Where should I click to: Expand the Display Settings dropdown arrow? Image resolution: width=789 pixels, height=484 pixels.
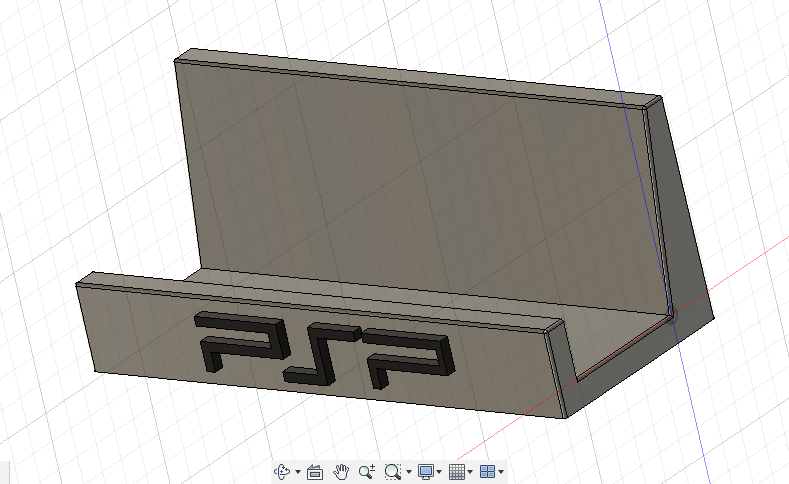[x=439, y=472]
